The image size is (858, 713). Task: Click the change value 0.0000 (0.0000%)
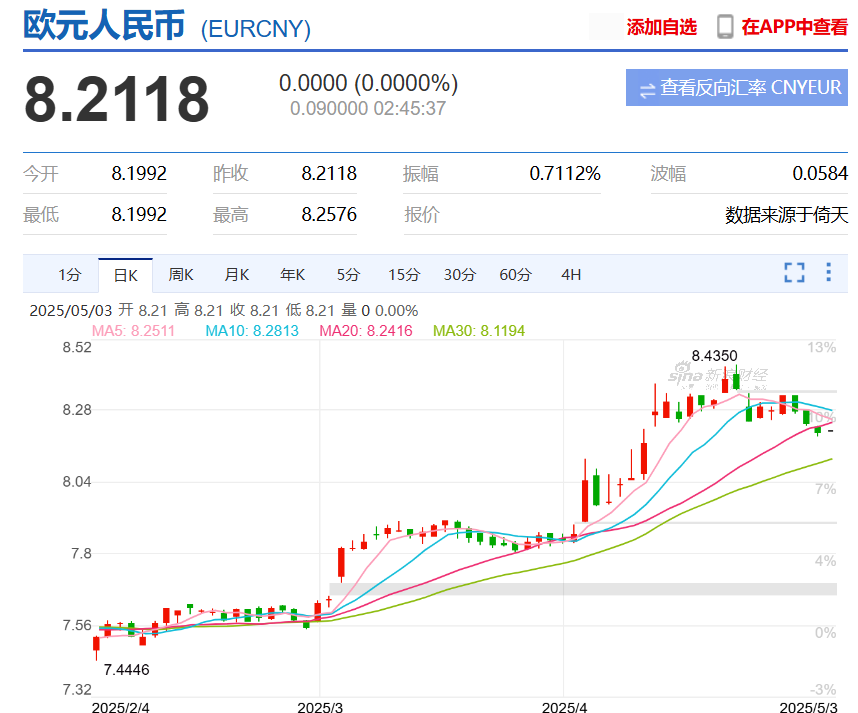368,83
